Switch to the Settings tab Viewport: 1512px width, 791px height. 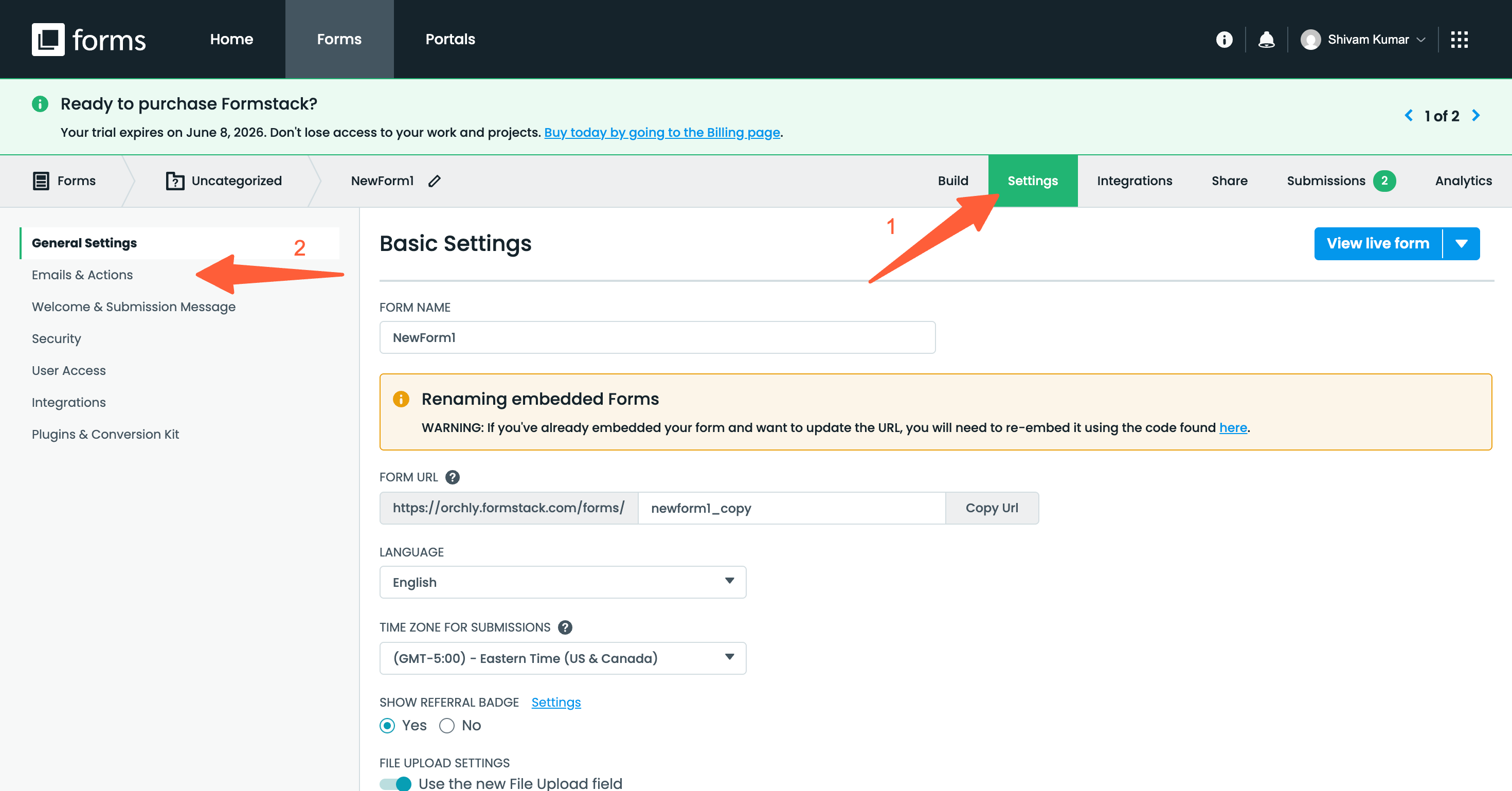1033,181
